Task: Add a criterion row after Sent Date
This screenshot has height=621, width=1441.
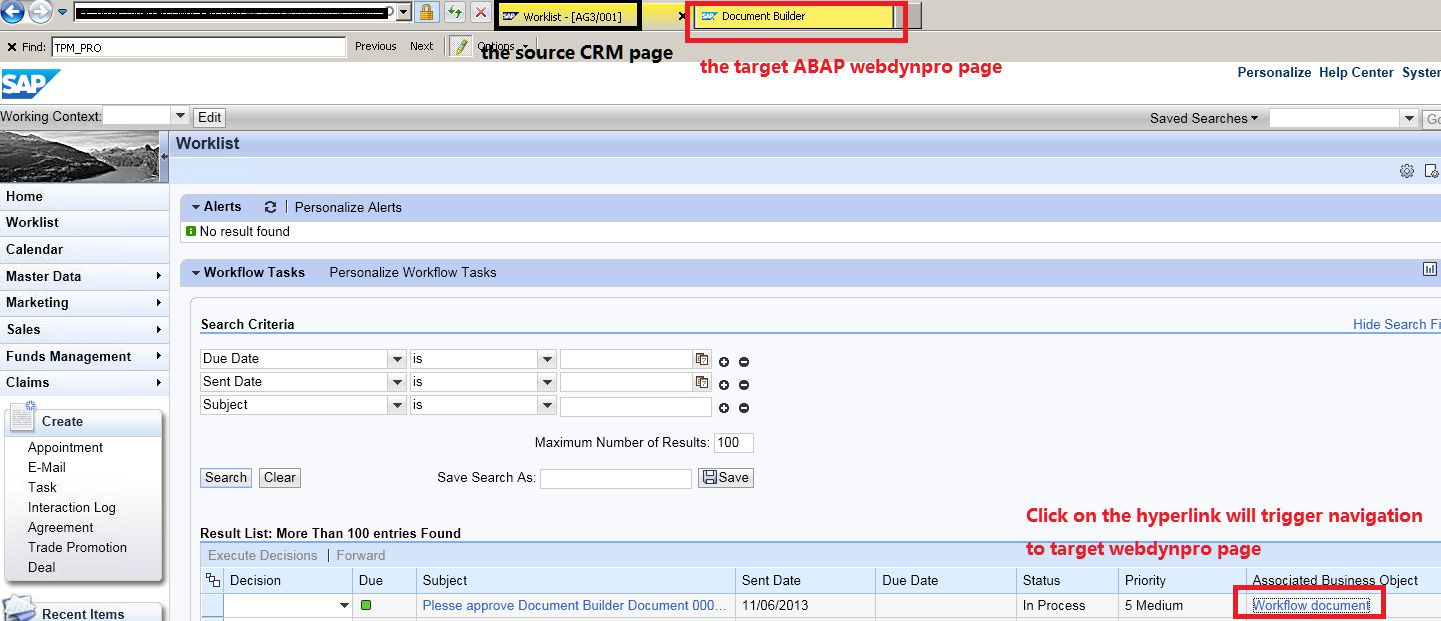Action: [x=724, y=385]
